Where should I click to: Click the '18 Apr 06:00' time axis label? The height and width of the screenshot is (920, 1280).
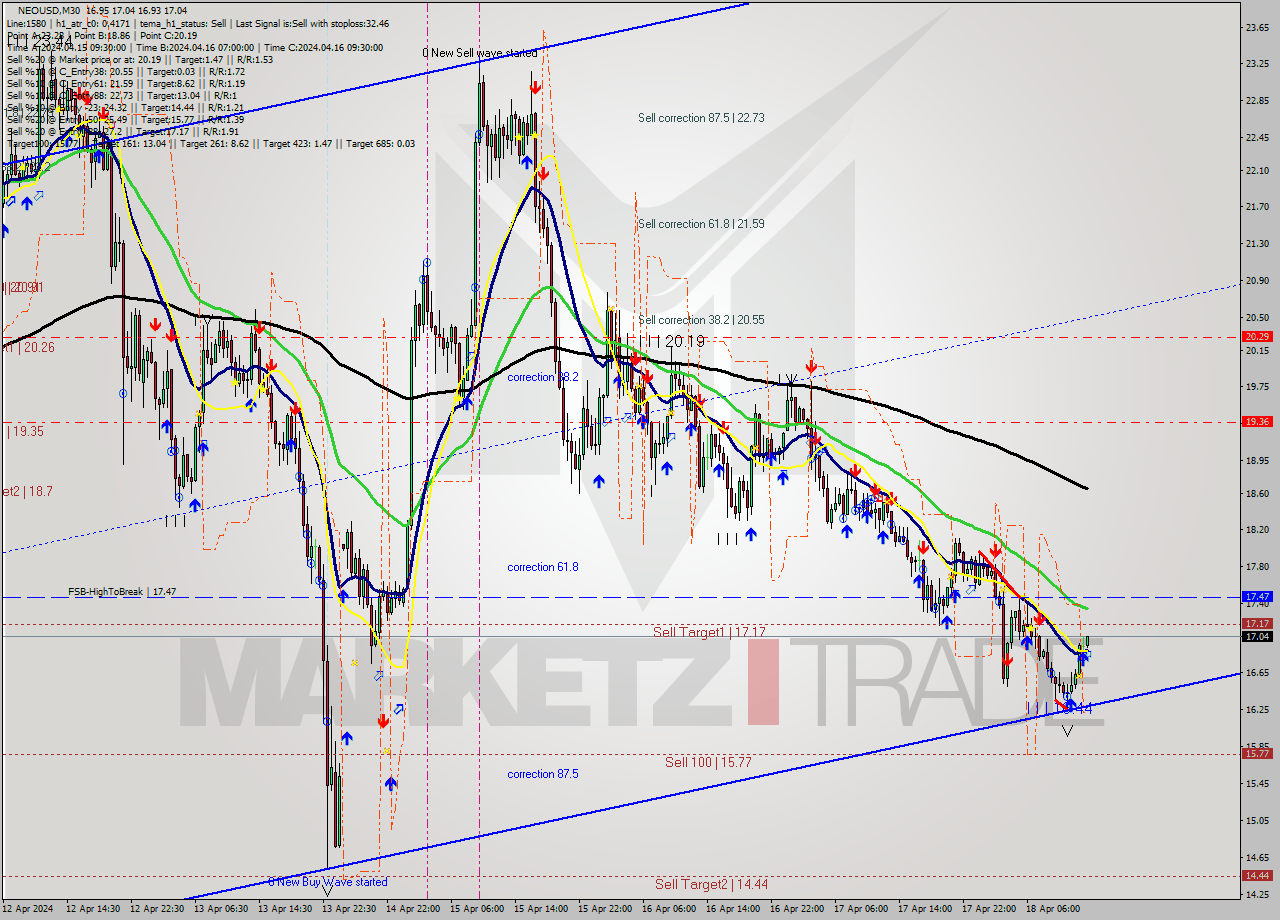coord(1054,909)
